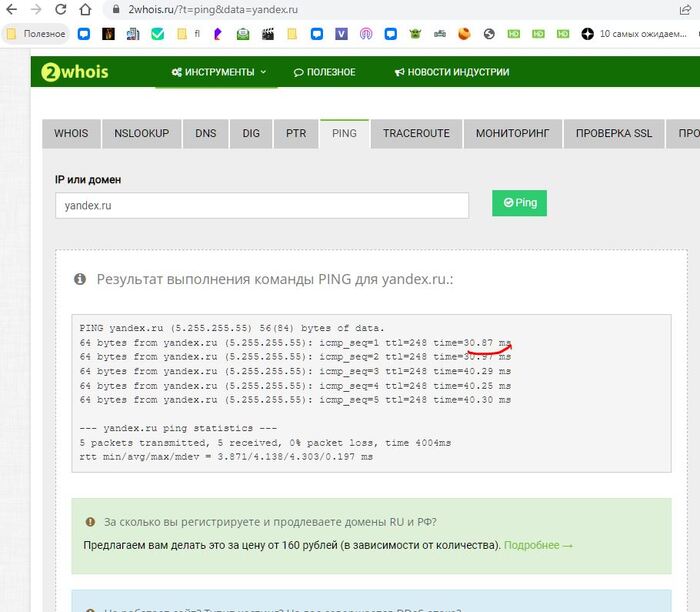Expand the ИНСТРУМЕНТЫ dropdown menu

click(x=219, y=72)
